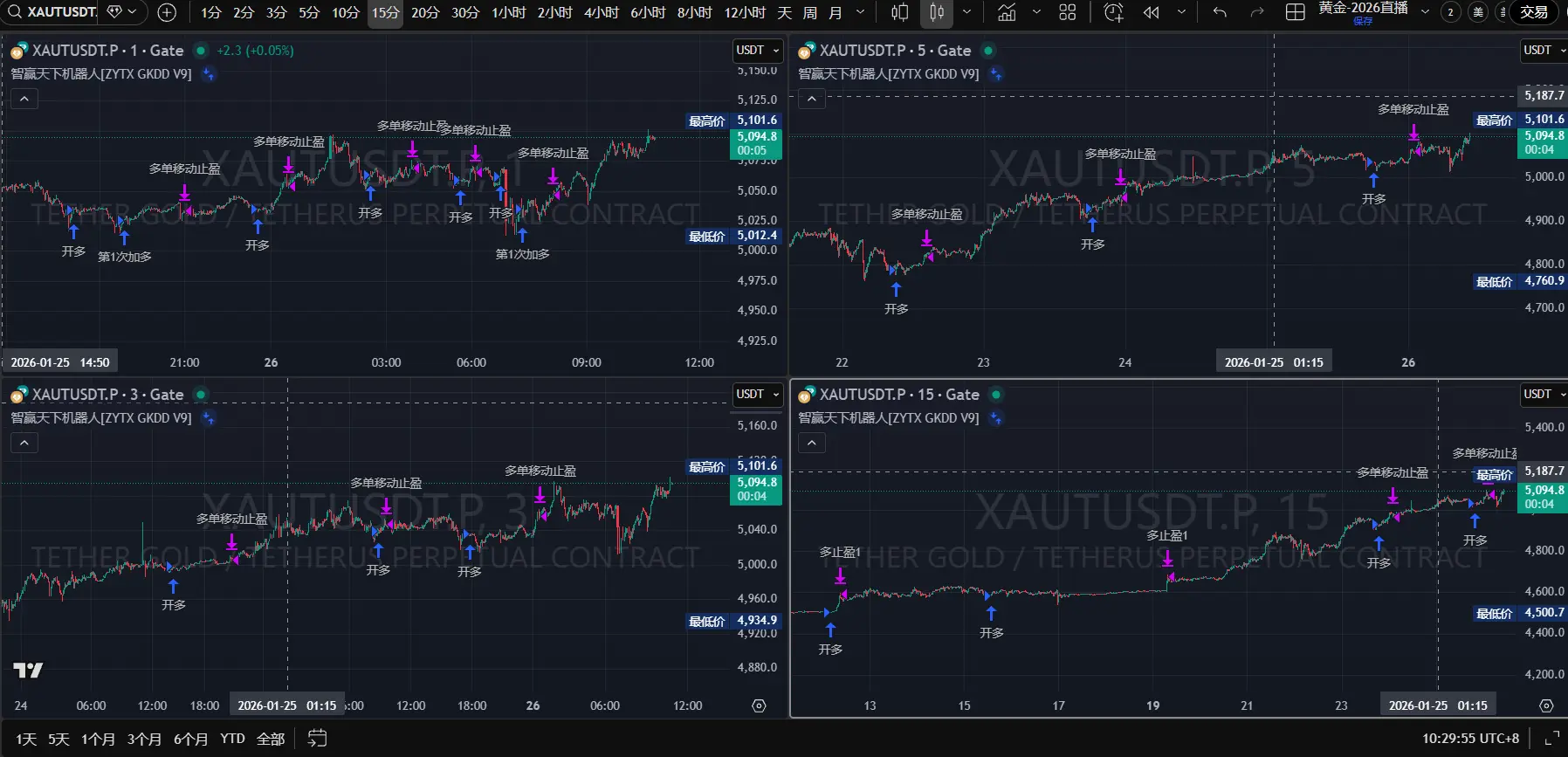Open the USDT currency dropdown on 1-minute chart

(757, 51)
